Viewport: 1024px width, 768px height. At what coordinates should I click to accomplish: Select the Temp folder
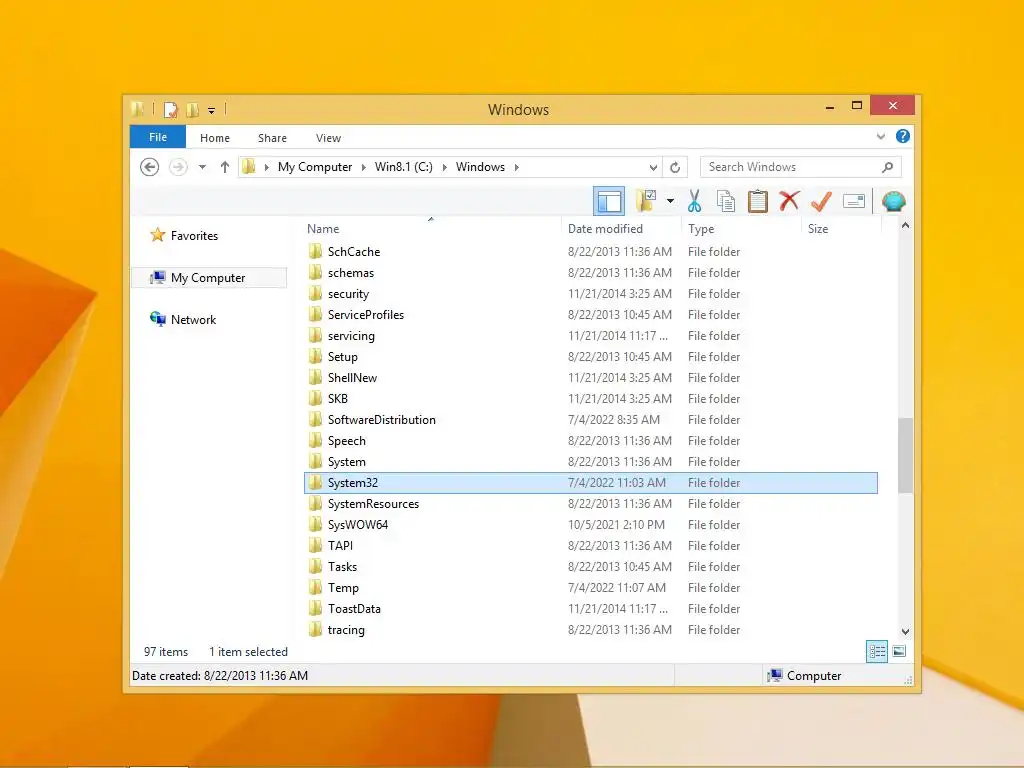591,588
